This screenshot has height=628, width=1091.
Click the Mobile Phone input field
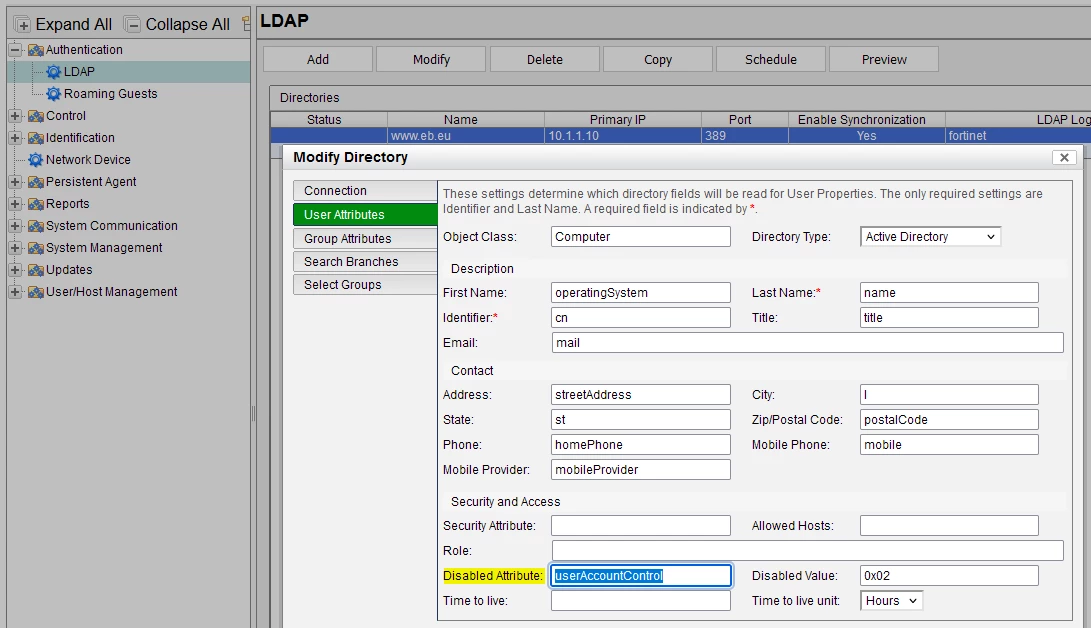coord(949,445)
